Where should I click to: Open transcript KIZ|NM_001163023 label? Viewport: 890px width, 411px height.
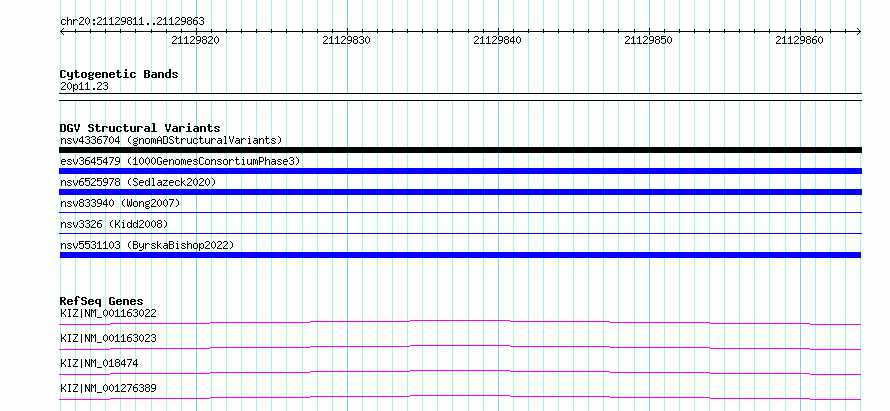(x=108, y=338)
